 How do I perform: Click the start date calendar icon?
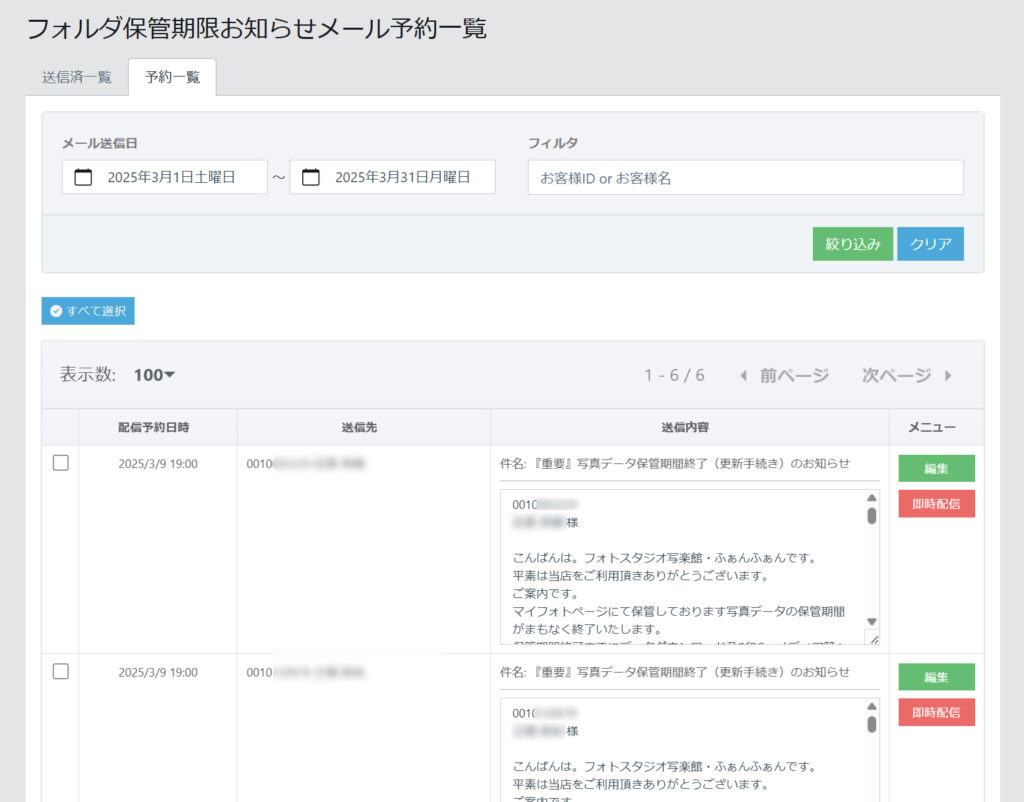(x=84, y=177)
